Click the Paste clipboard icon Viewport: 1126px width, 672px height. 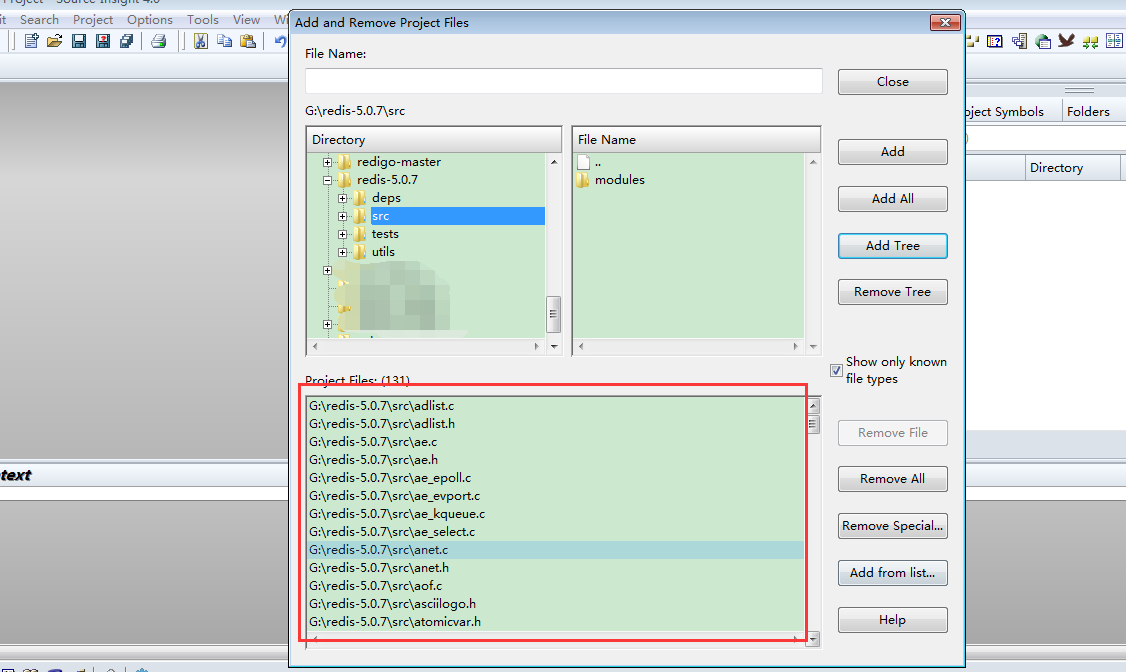(x=248, y=41)
